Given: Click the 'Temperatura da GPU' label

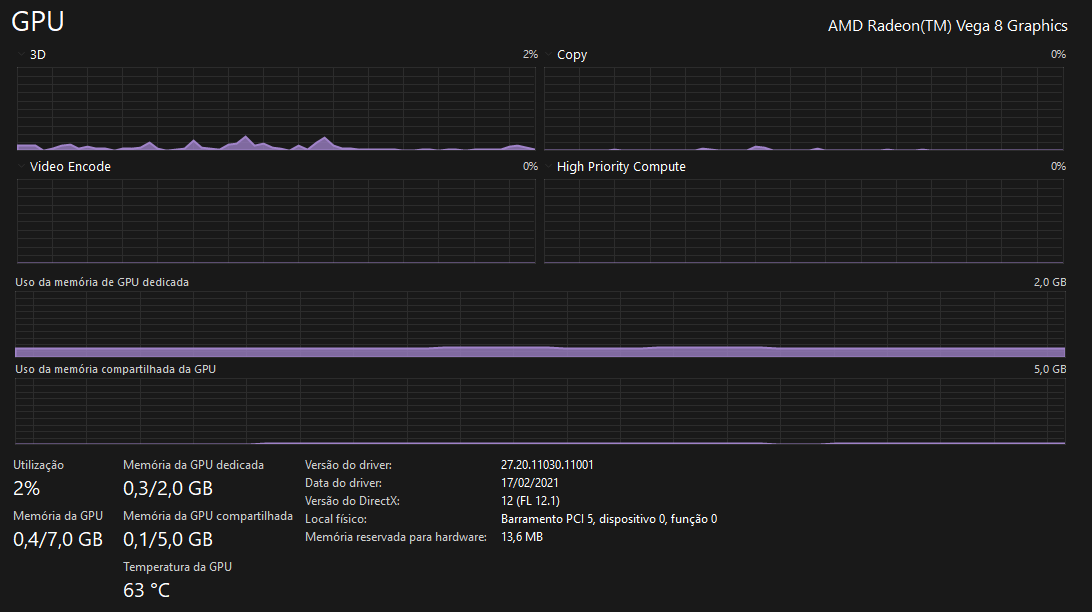Looking at the screenshot, I should click(178, 567).
